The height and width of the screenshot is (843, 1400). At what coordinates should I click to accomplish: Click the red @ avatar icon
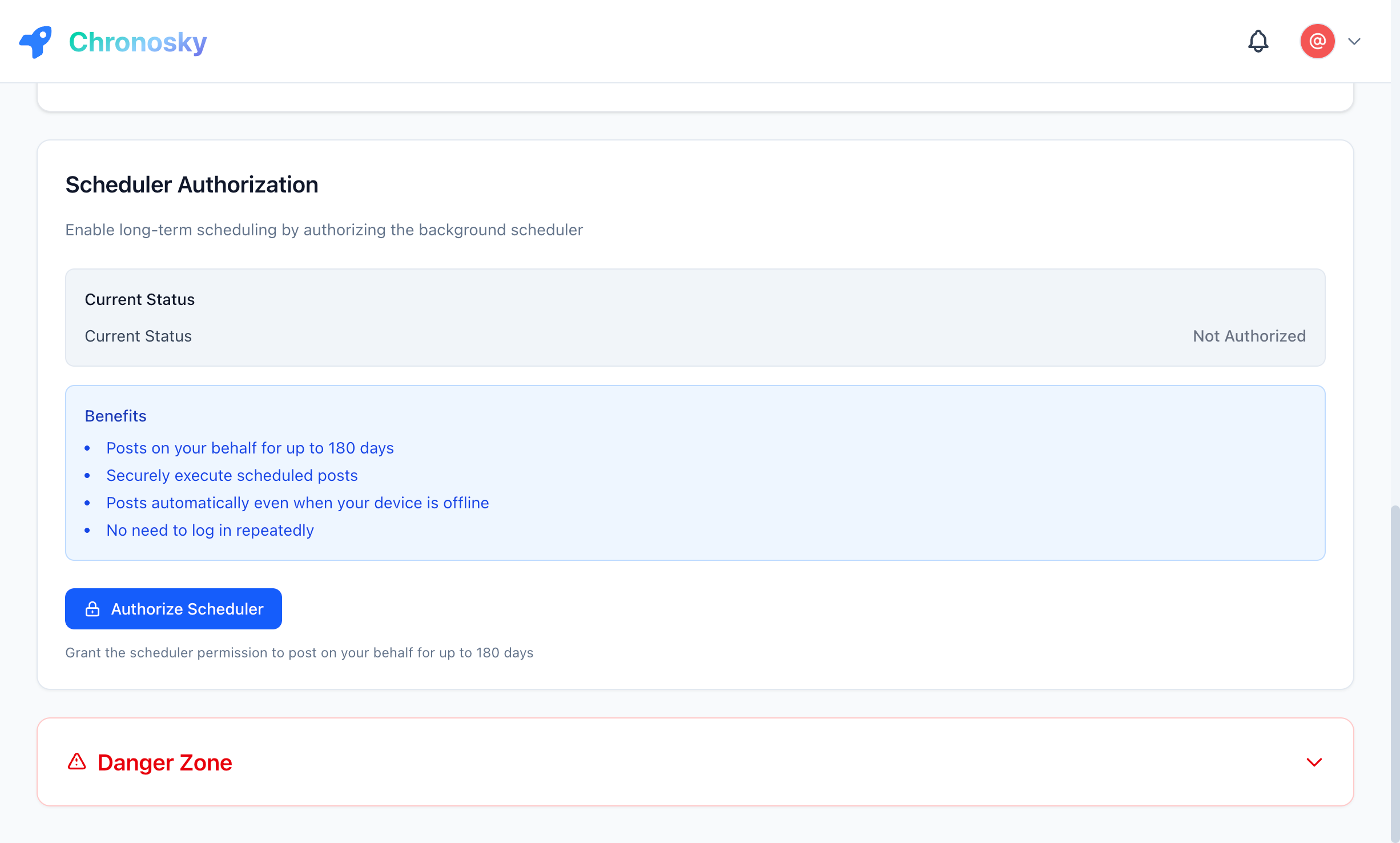1317,41
